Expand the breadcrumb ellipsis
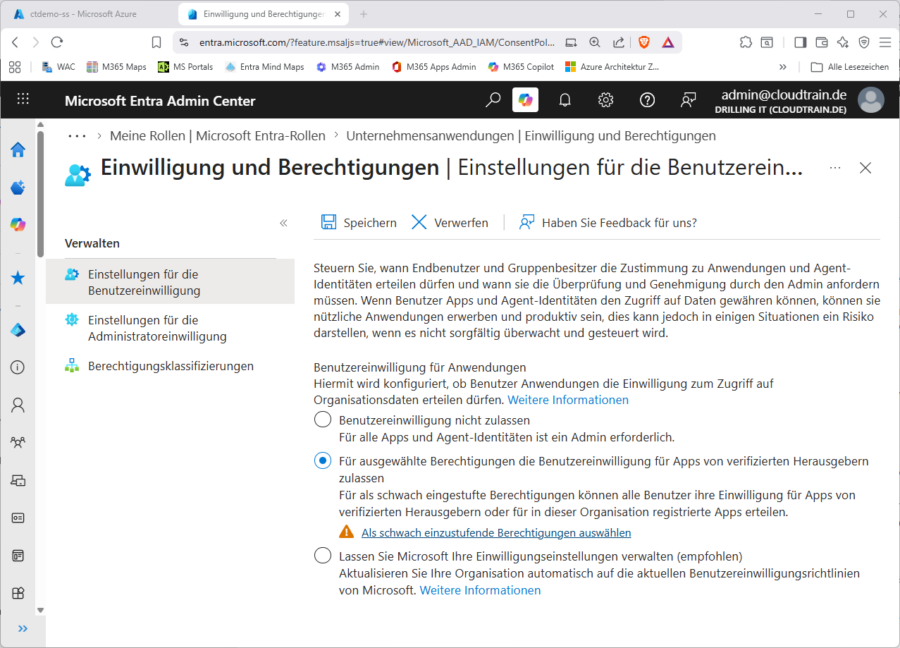The image size is (900, 648). pos(77,136)
